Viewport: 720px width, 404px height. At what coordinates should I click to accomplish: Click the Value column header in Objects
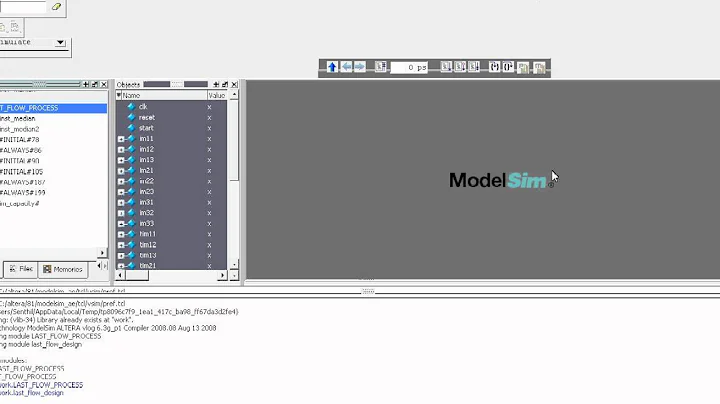tap(217, 95)
